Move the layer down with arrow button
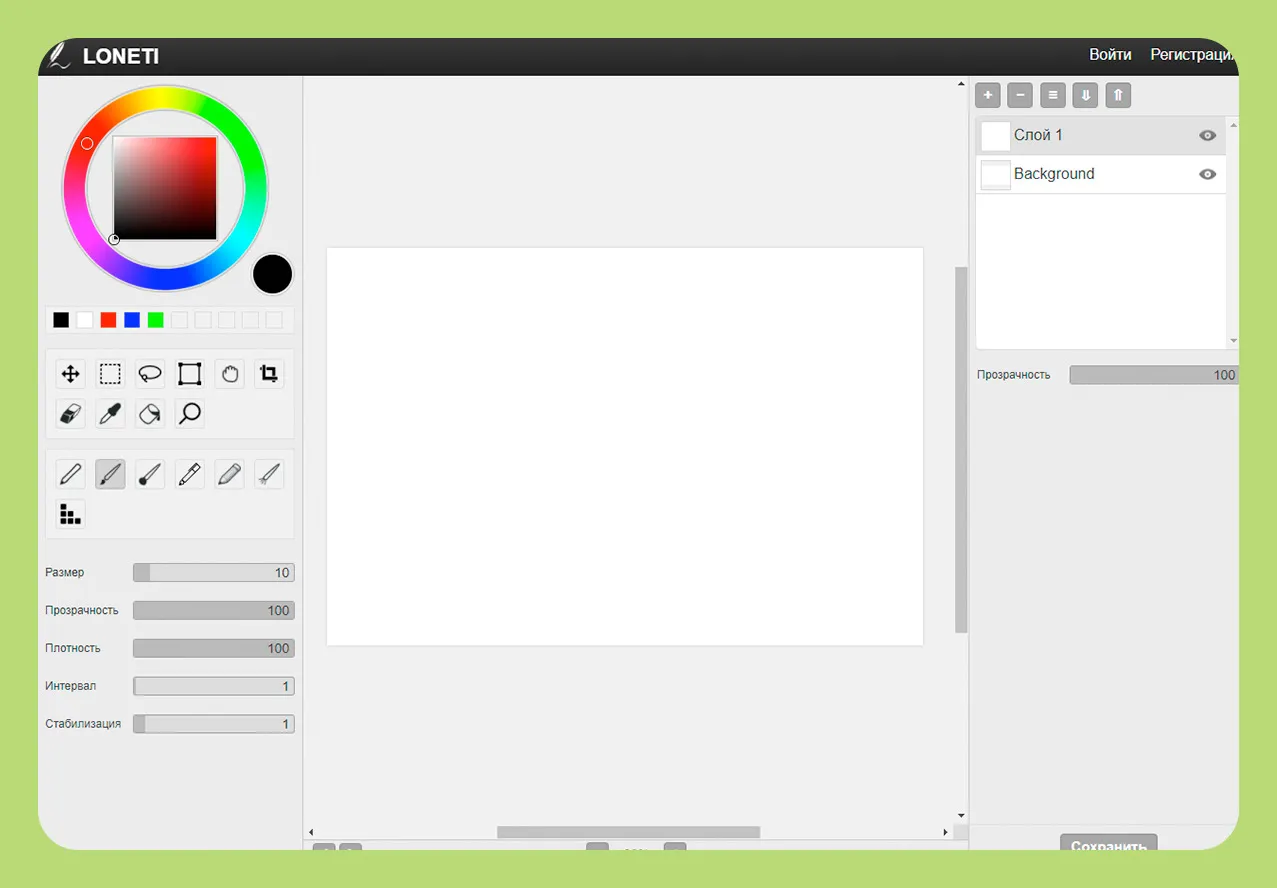The image size is (1277, 888). point(1085,95)
